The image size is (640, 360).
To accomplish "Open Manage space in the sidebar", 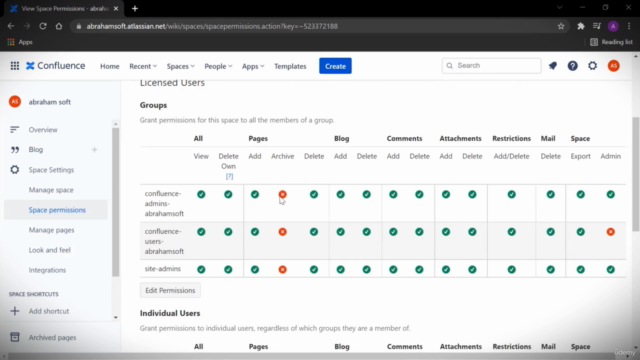I will 51,190.
